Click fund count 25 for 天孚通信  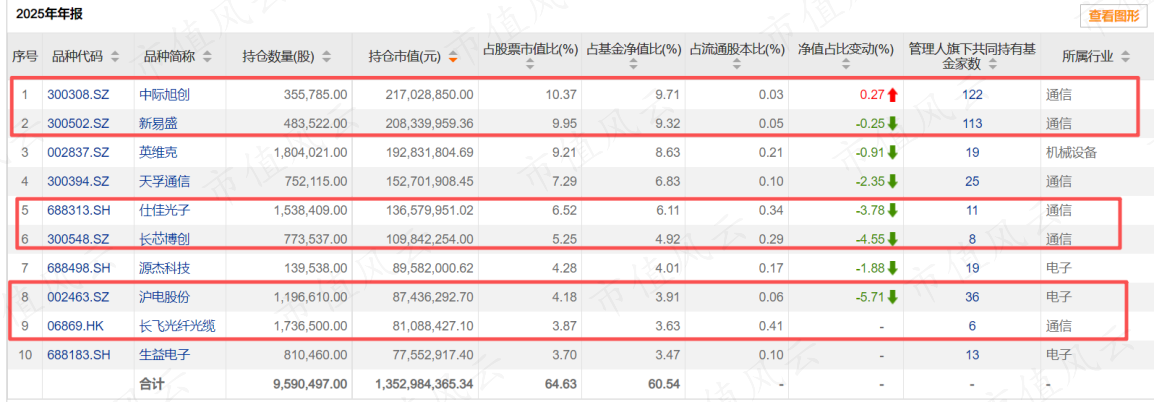(x=973, y=182)
